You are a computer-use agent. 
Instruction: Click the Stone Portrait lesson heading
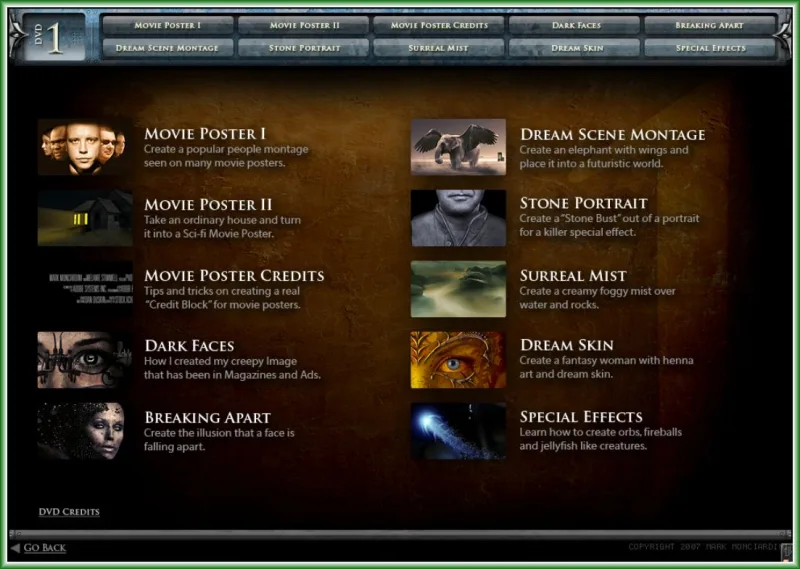[x=584, y=203]
